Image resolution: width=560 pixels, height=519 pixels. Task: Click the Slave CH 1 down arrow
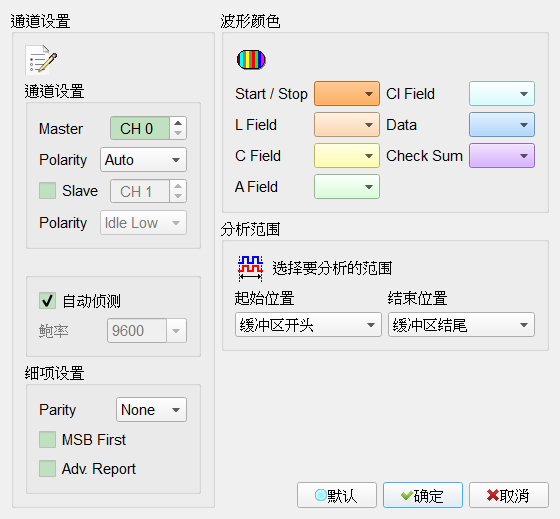pos(178,196)
